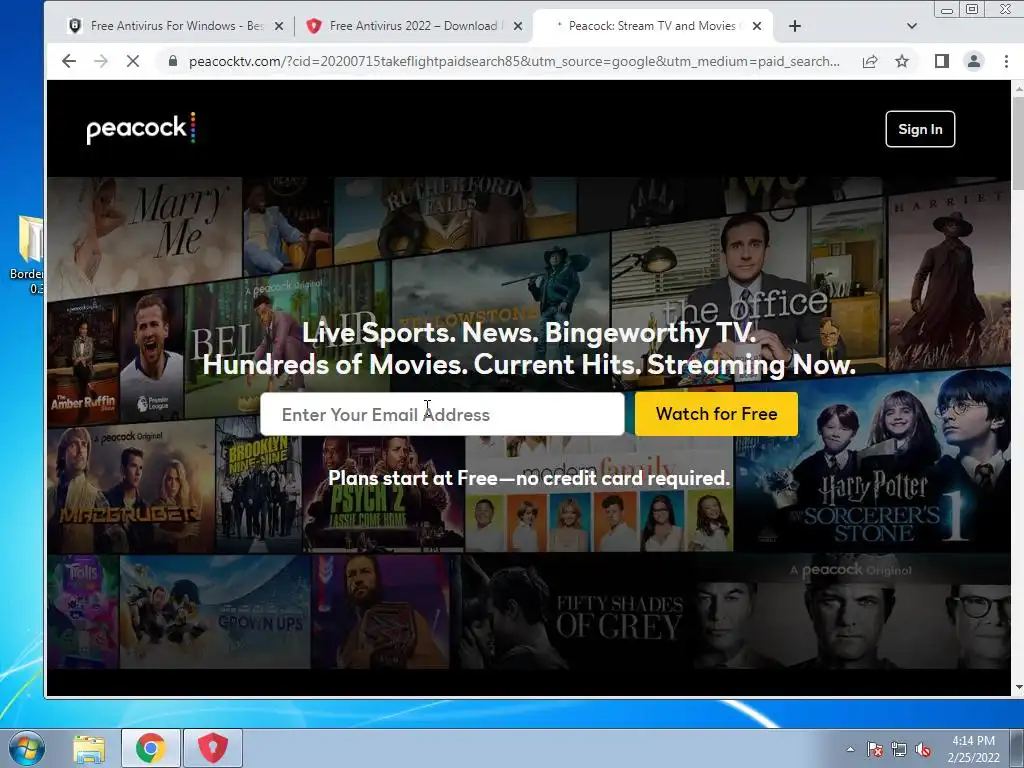
Task: Open the Marry Me poster
Action: 144,236
